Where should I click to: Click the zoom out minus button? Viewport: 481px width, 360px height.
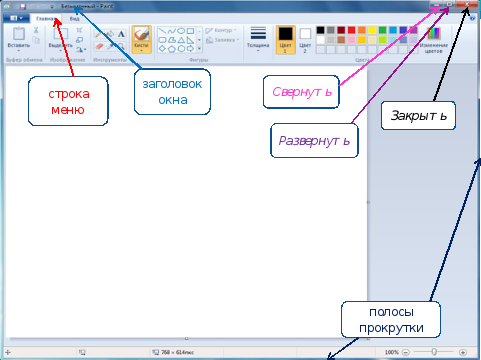(x=405, y=352)
